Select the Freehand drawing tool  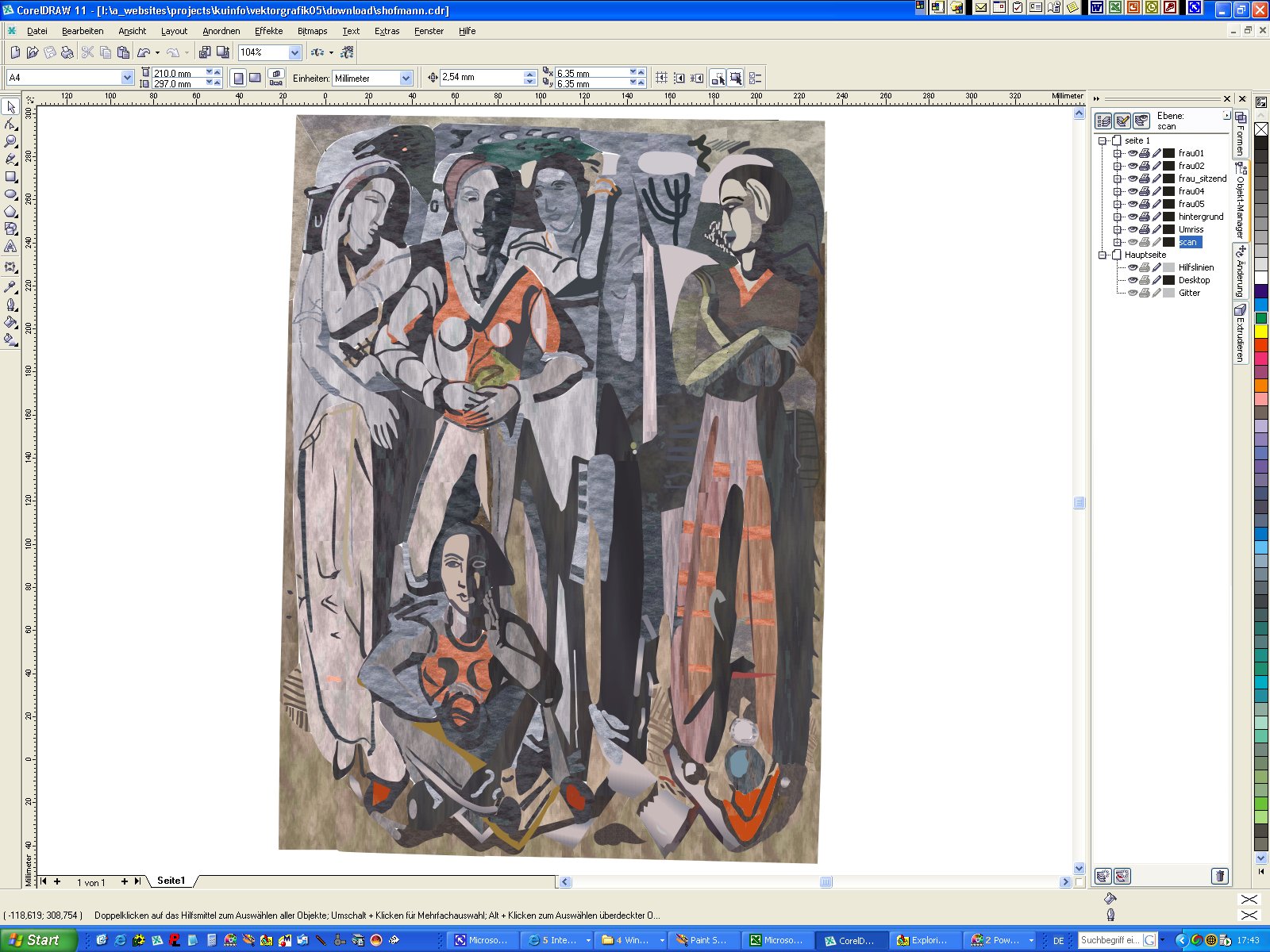(x=10, y=159)
